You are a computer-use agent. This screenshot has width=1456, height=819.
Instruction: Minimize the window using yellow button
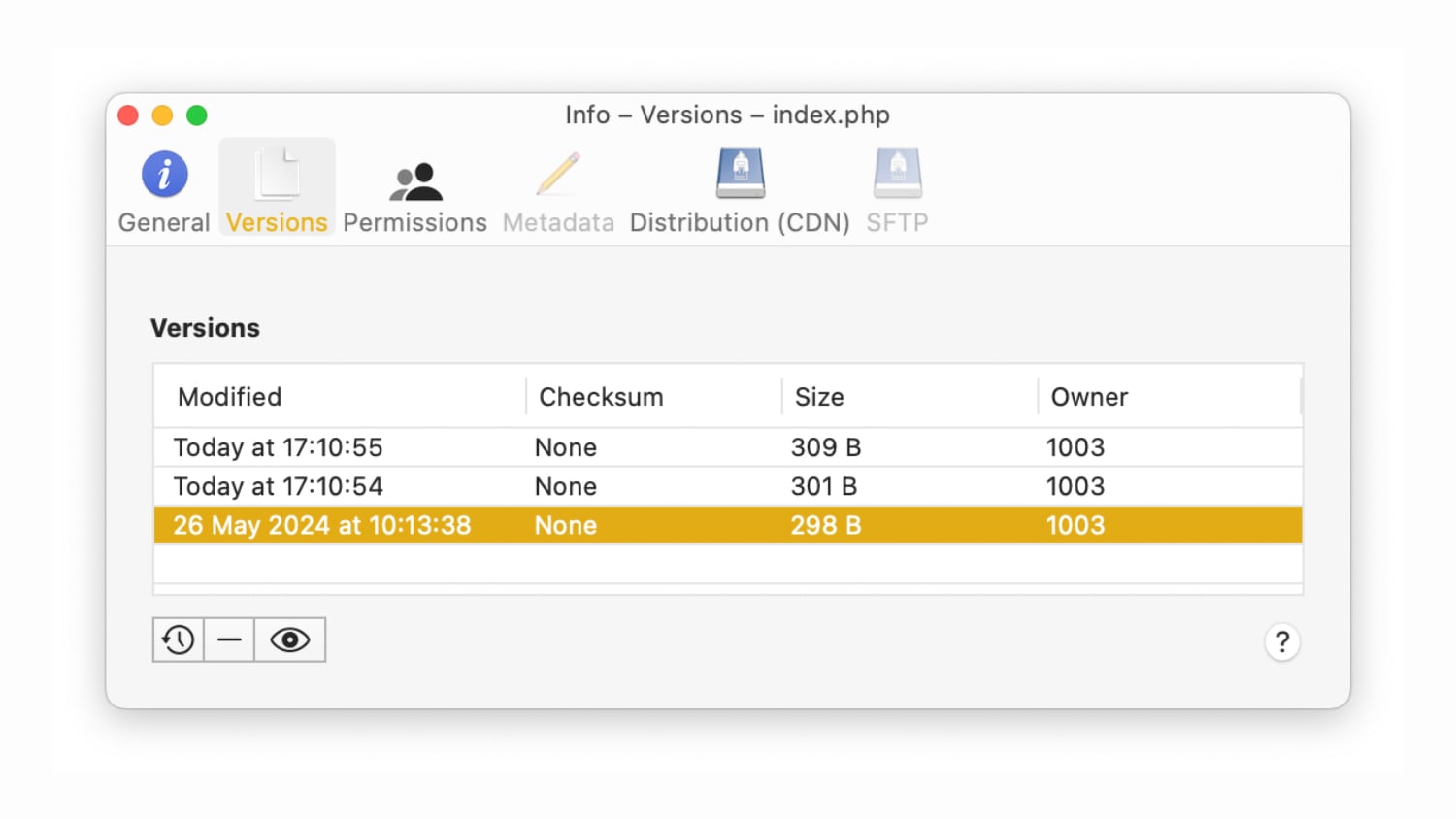(x=162, y=115)
